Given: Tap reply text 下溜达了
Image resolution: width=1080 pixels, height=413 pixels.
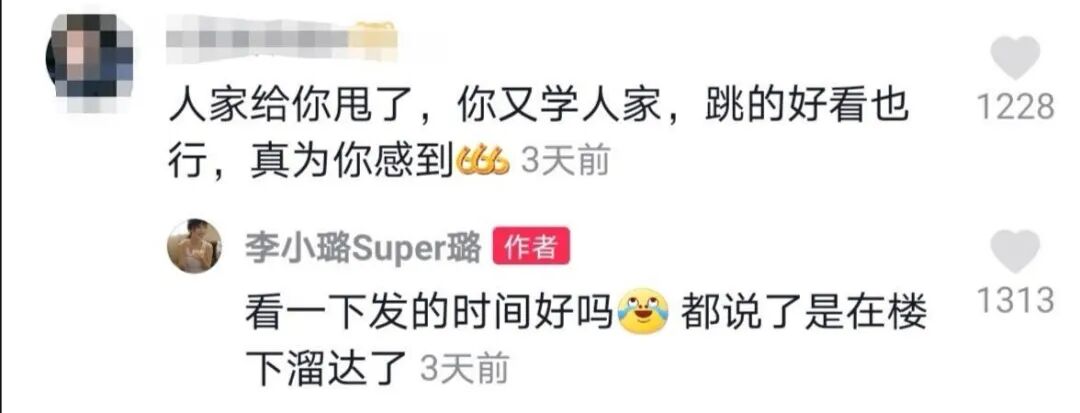Looking at the screenshot, I should pyautogui.click(x=329, y=369).
